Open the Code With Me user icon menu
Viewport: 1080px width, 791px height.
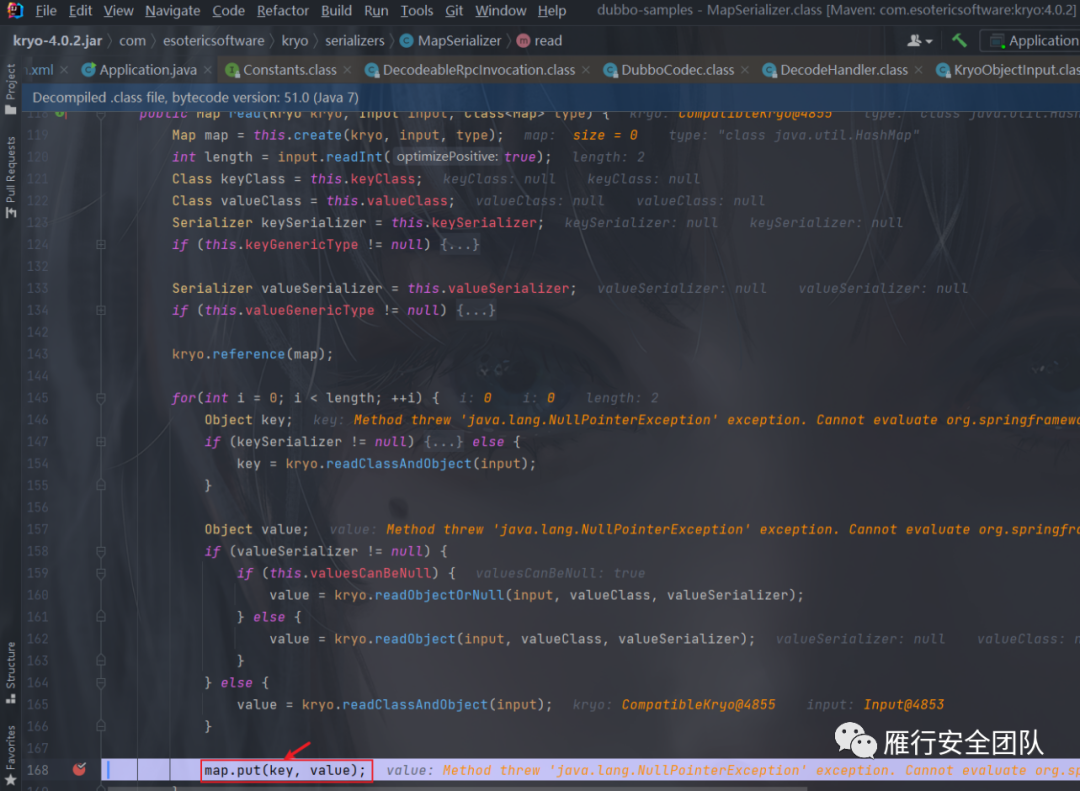[920, 41]
